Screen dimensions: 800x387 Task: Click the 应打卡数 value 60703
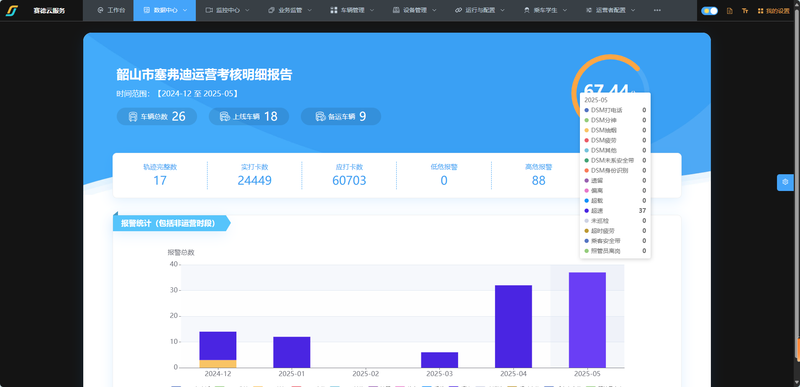click(x=349, y=180)
